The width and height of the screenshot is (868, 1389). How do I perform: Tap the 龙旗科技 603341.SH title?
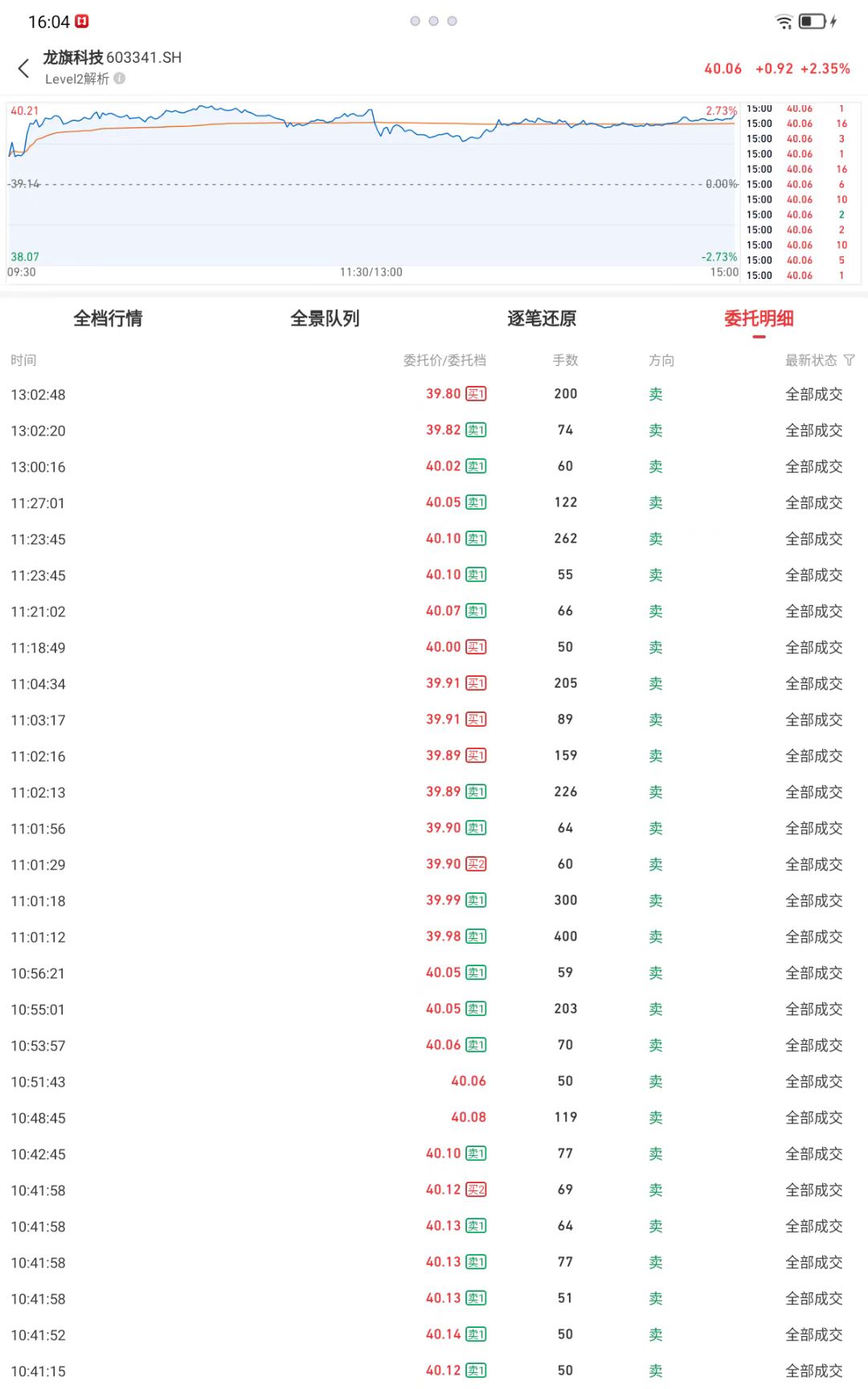[113, 57]
